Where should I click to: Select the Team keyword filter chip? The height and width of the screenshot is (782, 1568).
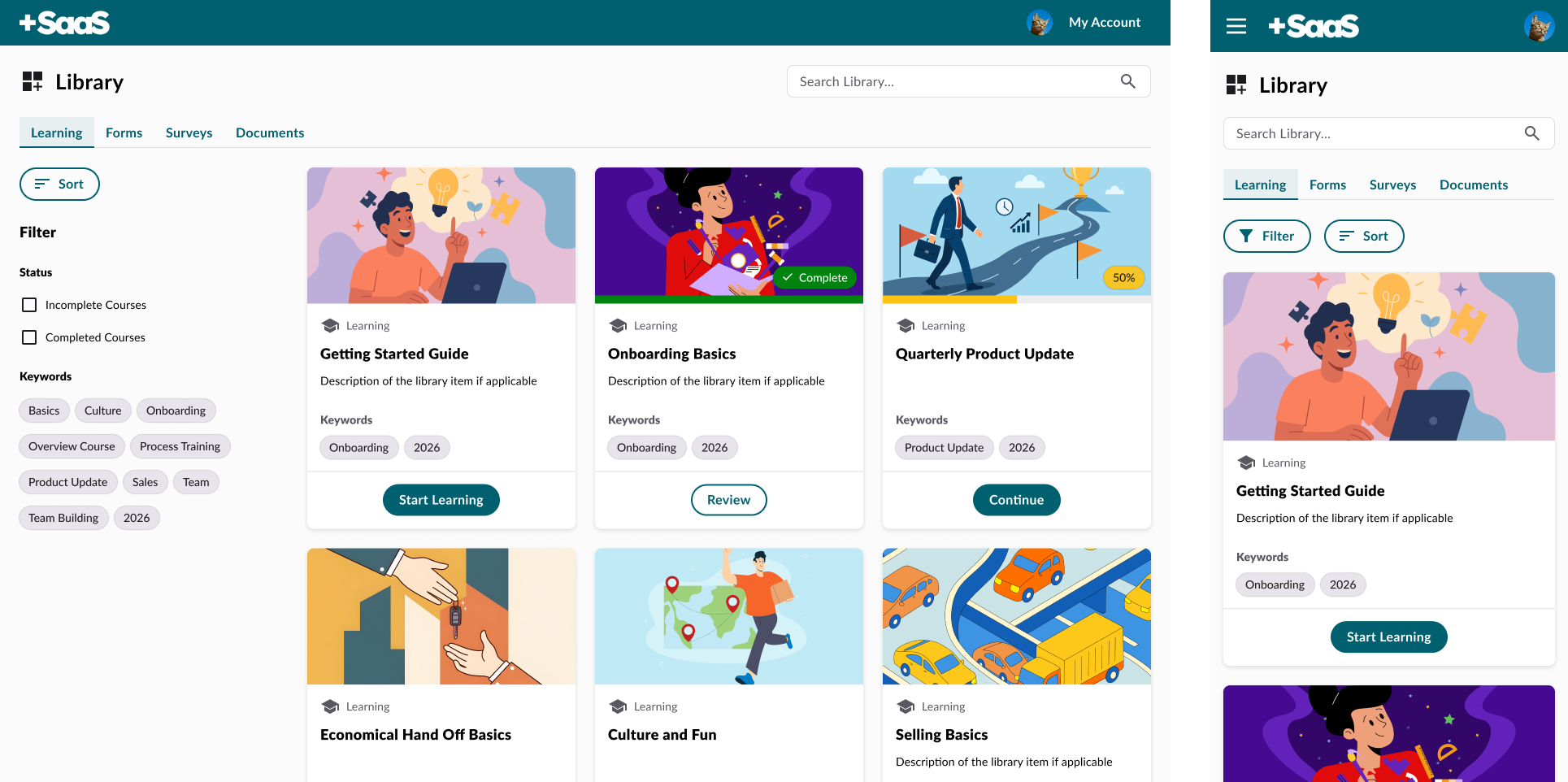pyautogui.click(x=196, y=482)
